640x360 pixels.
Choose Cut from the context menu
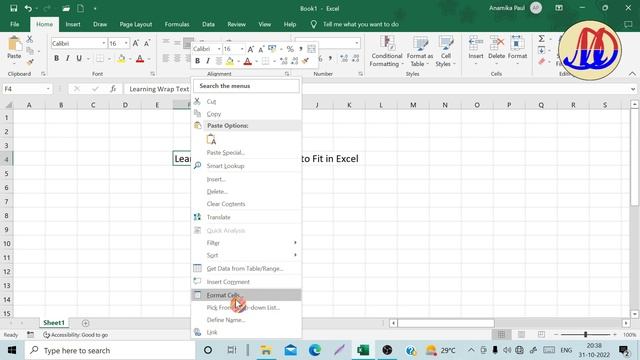[x=246, y=101]
